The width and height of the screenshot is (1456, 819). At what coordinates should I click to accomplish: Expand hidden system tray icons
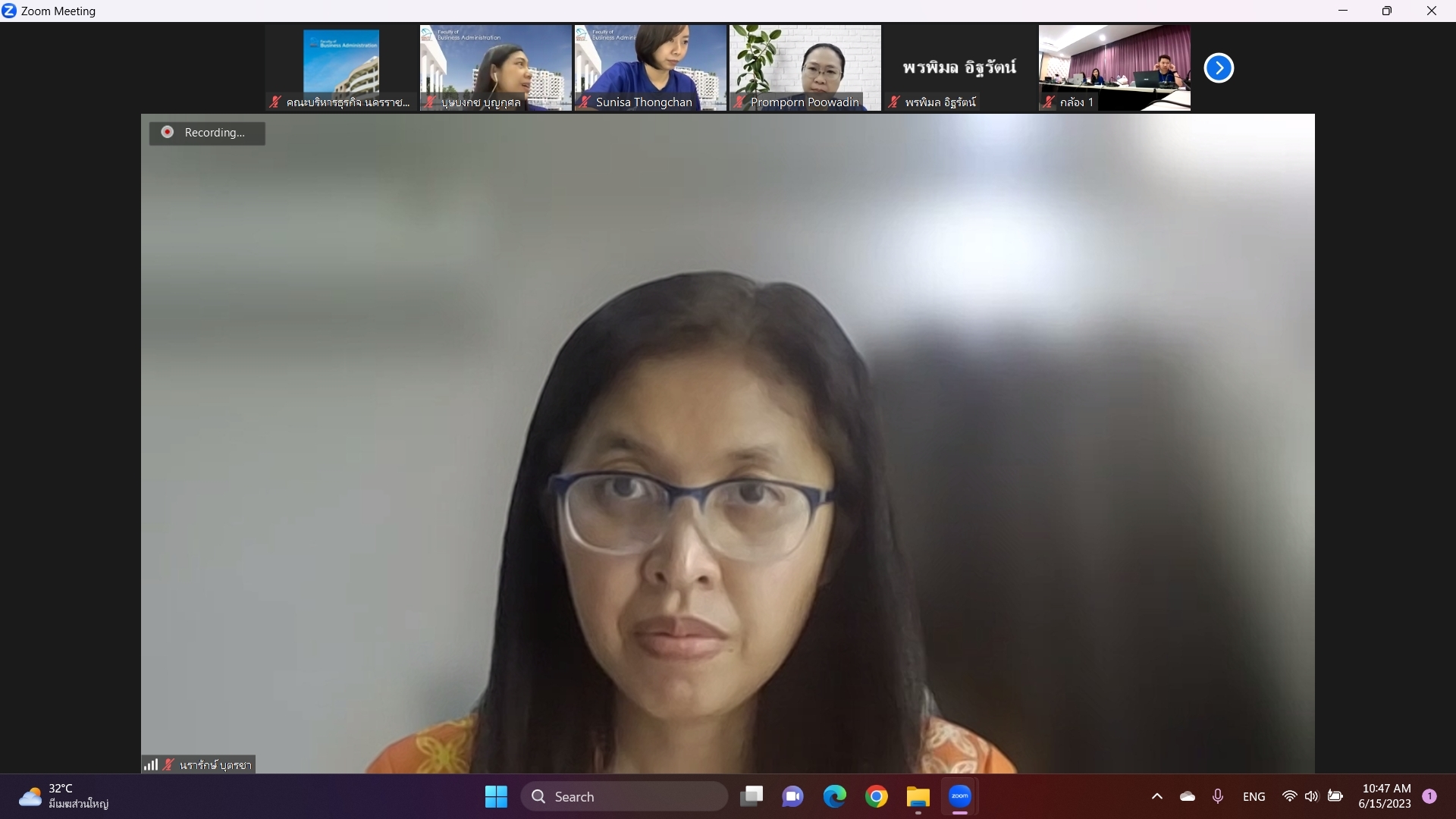pyautogui.click(x=1156, y=797)
